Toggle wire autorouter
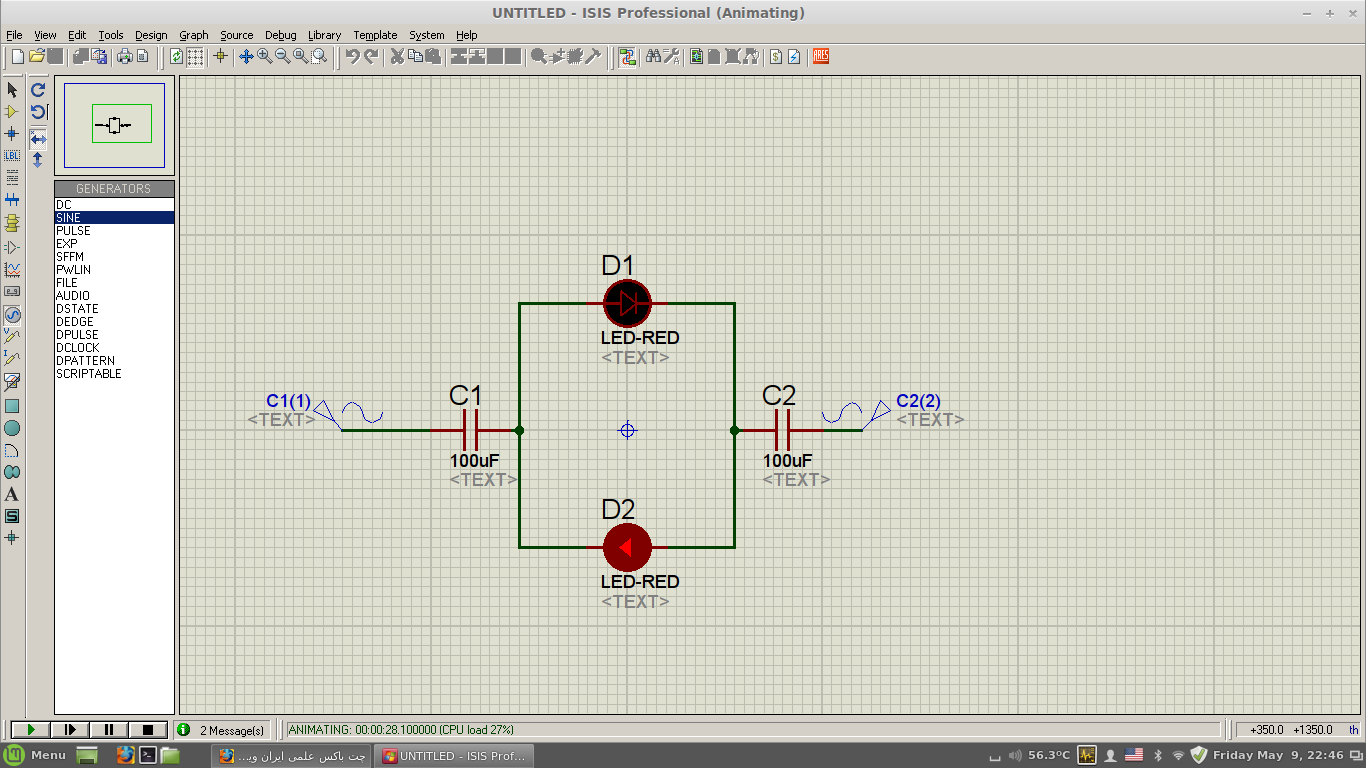The height and width of the screenshot is (768, 1366). tap(627, 56)
